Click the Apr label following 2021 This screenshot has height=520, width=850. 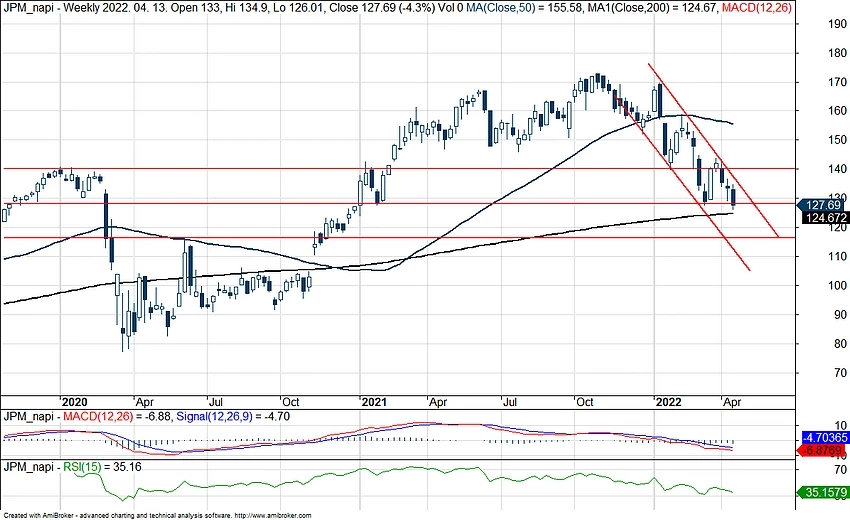point(438,402)
